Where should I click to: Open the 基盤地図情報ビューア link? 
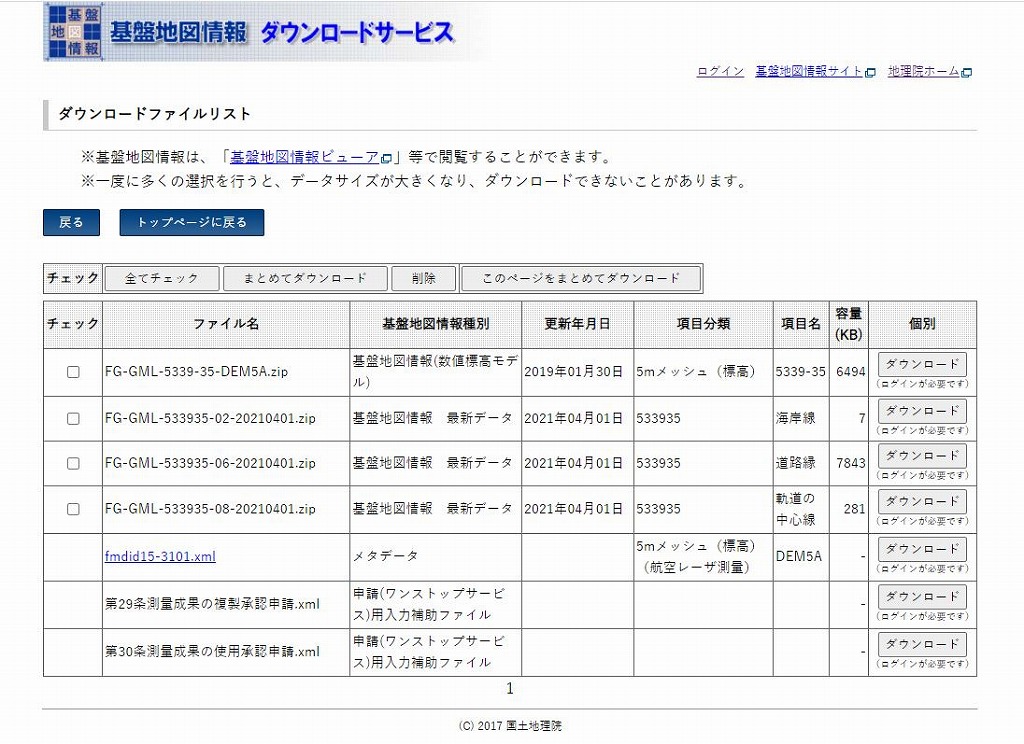(304, 157)
